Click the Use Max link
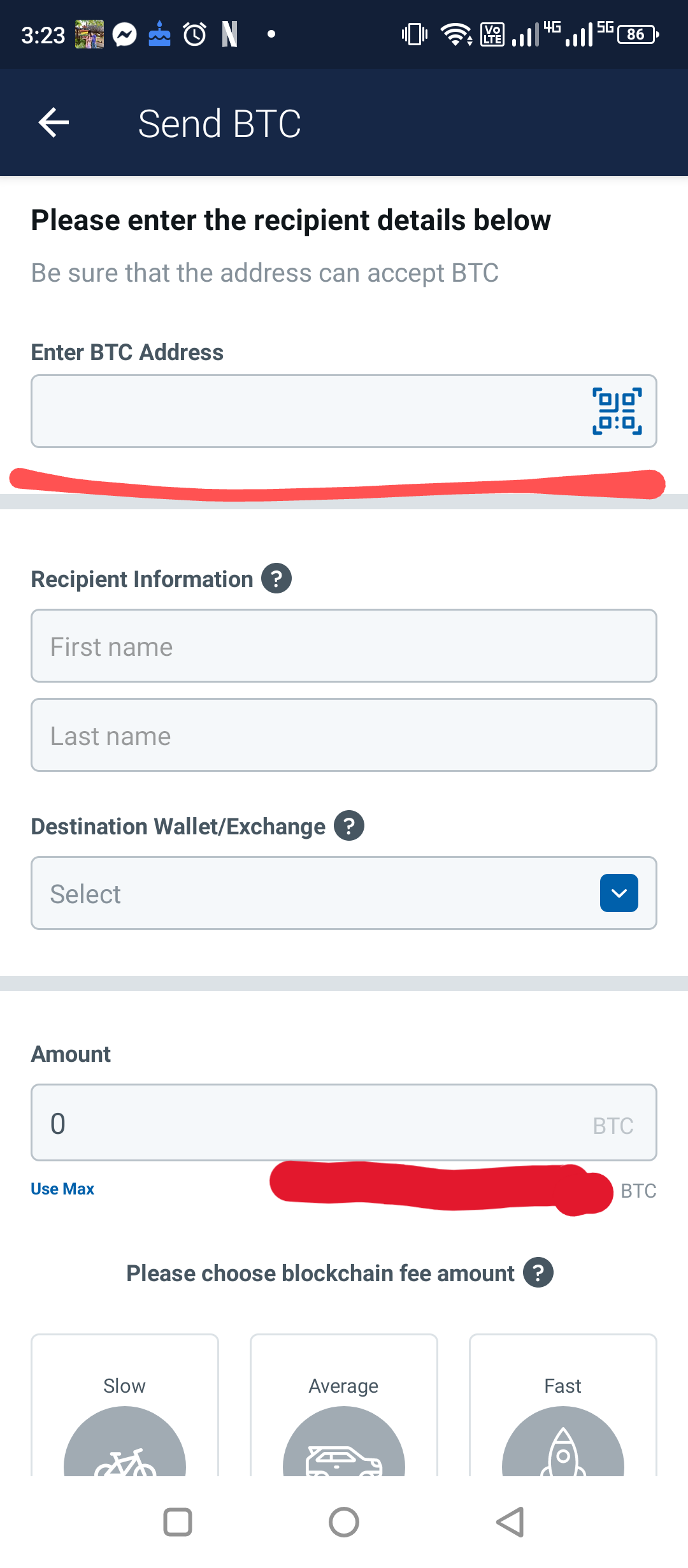 point(62,1189)
